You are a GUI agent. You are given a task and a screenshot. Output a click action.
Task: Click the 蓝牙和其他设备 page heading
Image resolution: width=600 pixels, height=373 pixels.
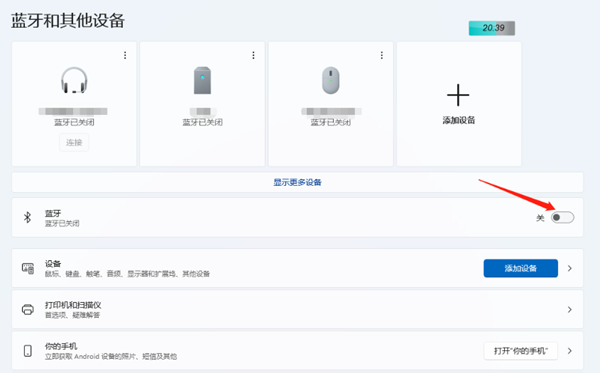68,21
